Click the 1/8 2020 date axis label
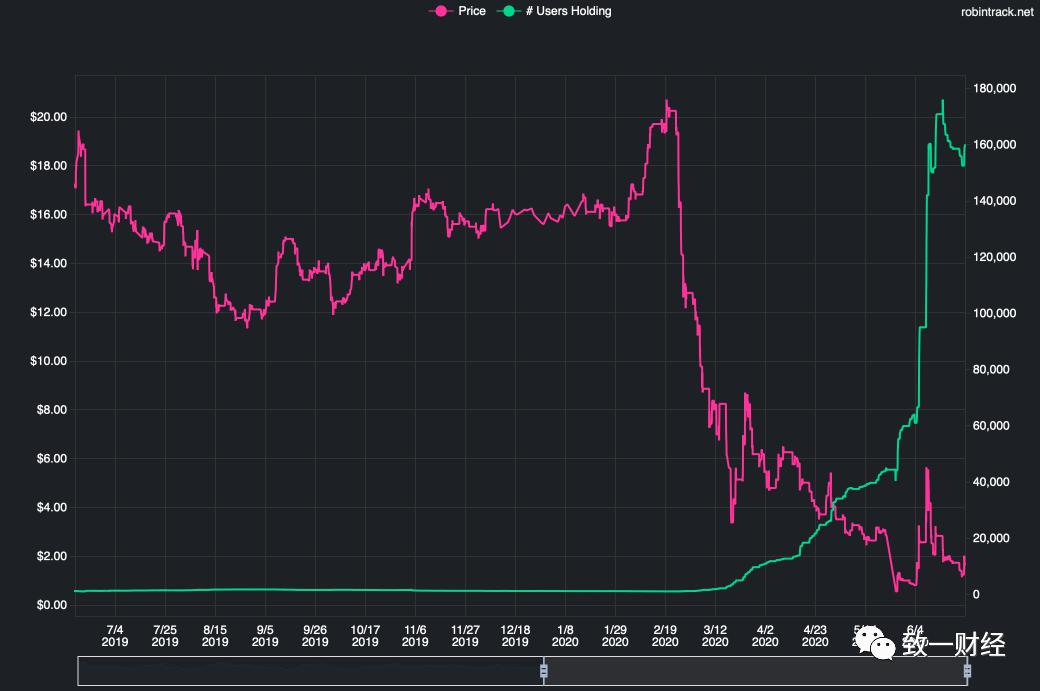1040x691 pixels. point(565,634)
